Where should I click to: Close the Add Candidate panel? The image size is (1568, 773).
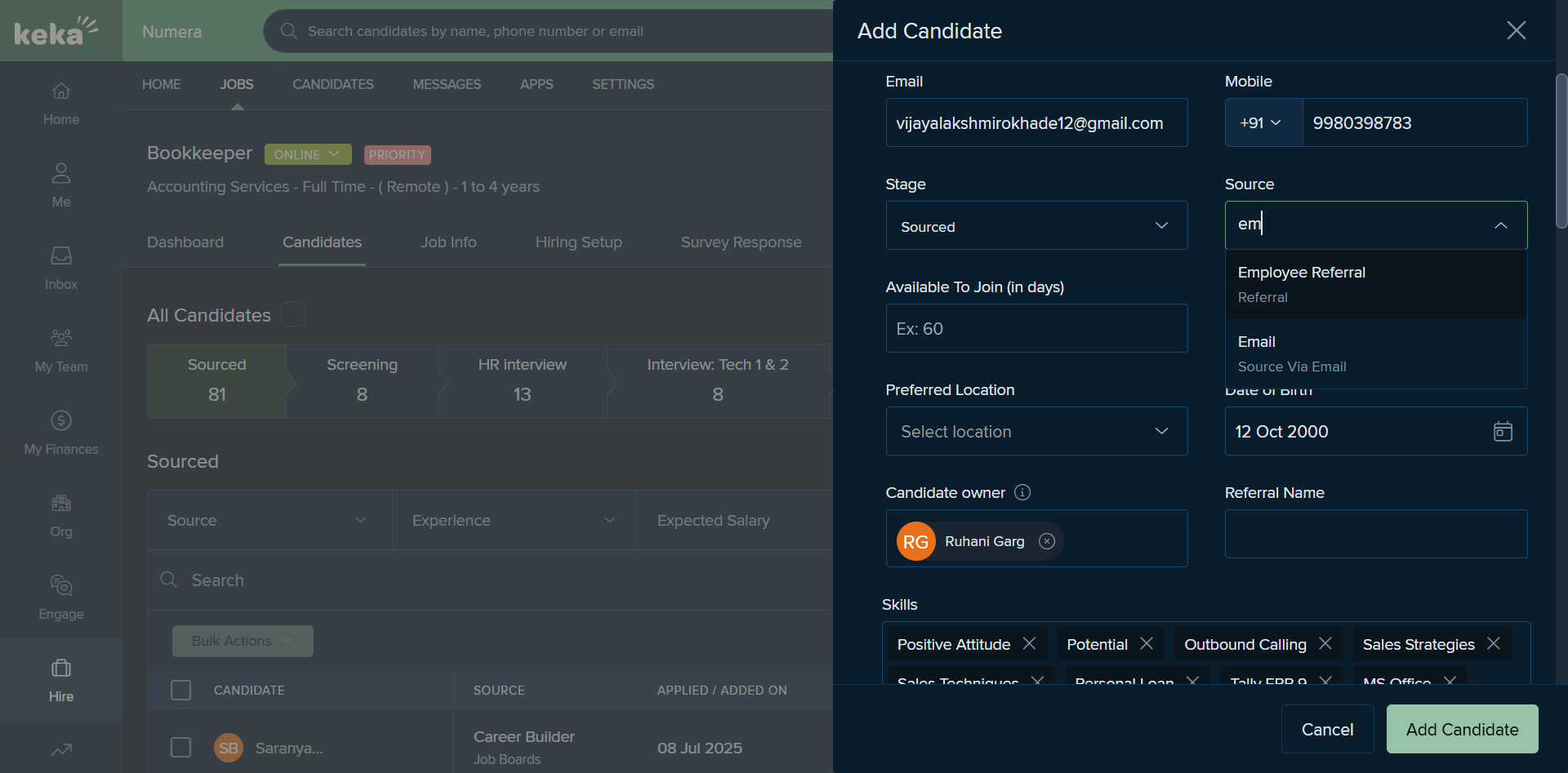point(1517,30)
